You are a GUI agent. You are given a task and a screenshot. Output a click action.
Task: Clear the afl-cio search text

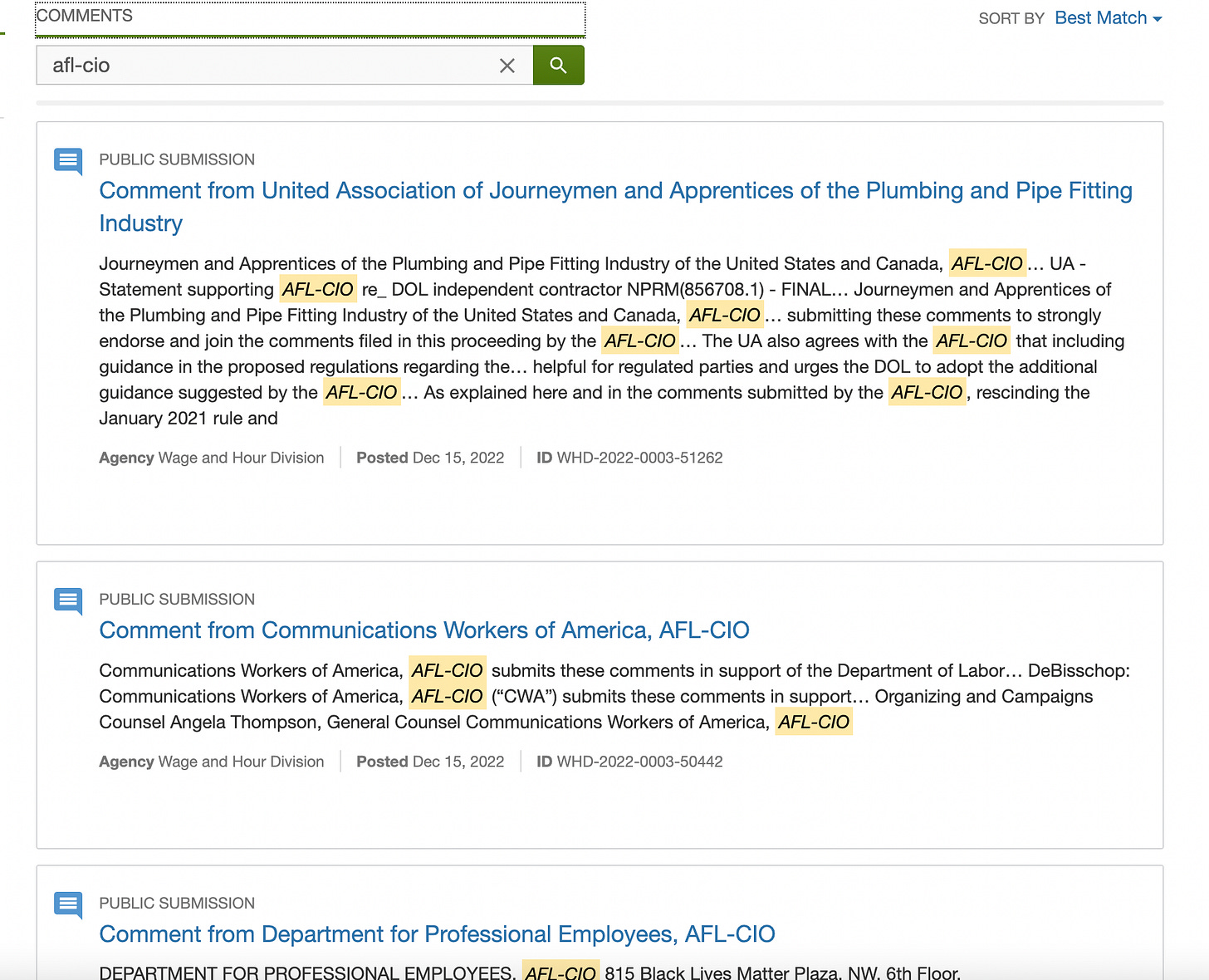[x=507, y=66]
